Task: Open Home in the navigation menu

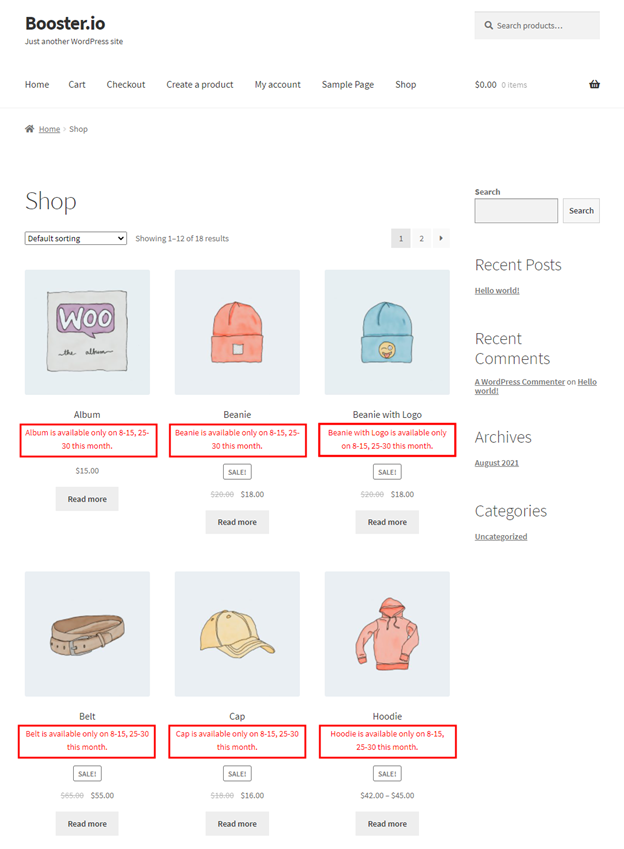Action: 37,84
